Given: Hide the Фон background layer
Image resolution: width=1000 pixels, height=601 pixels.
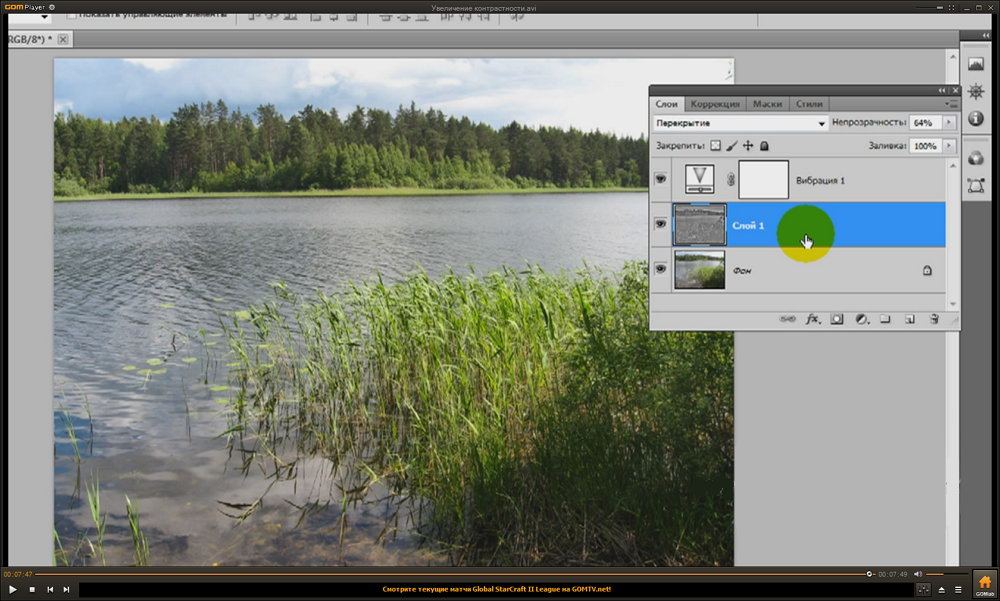Looking at the screenshot, I should pos(660,270).
